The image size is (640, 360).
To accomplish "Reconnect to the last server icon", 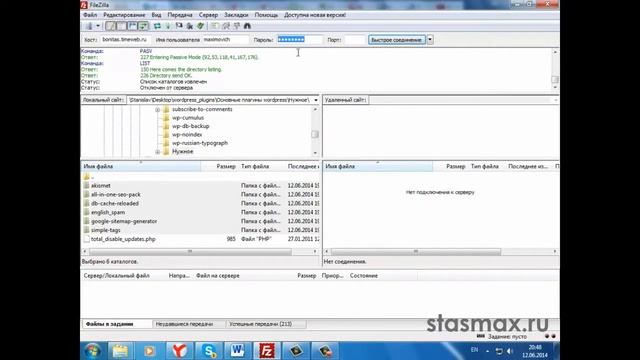I will tap(200, 26).
